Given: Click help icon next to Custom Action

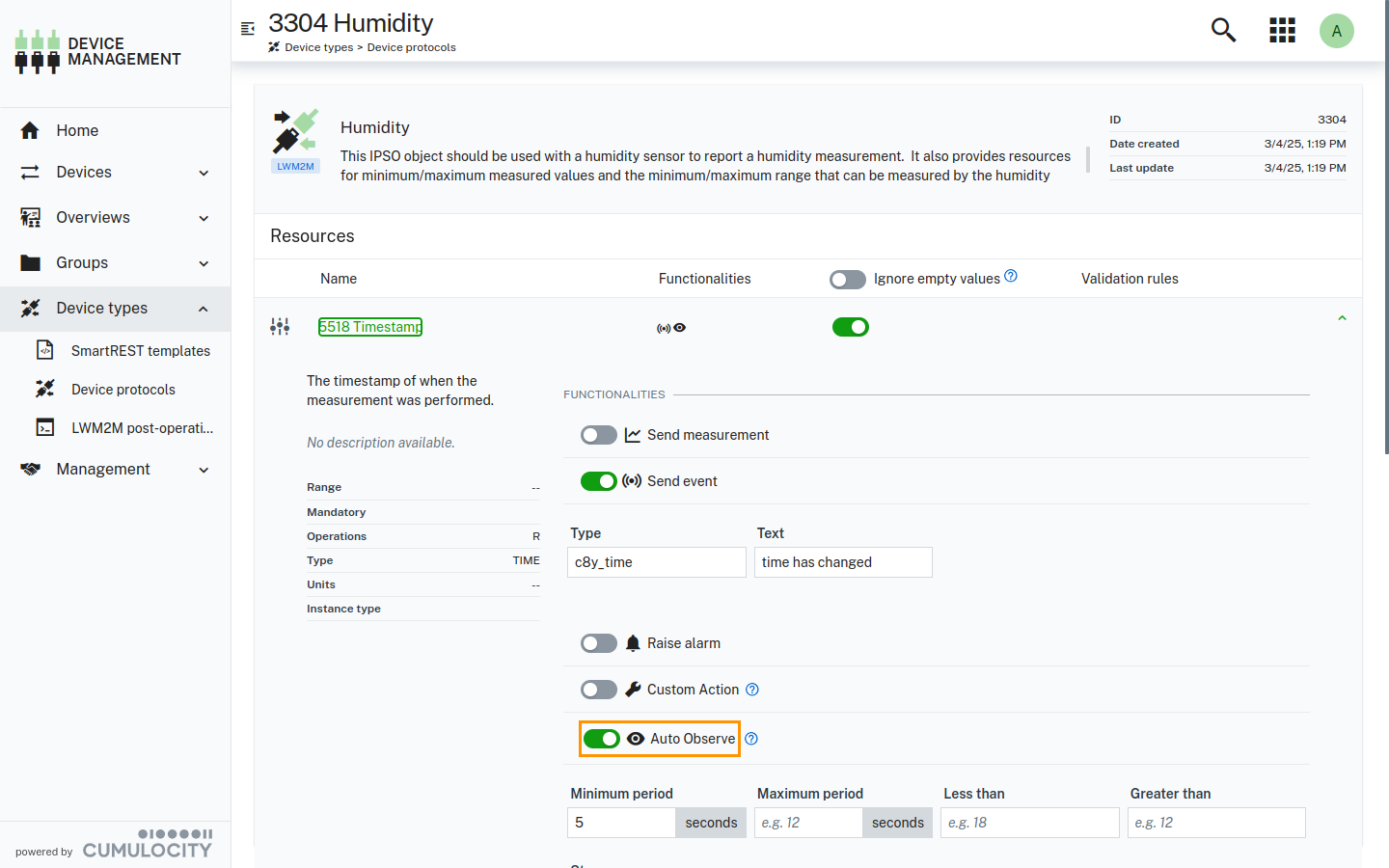Looking at the screenshot, I should [752, 690].
